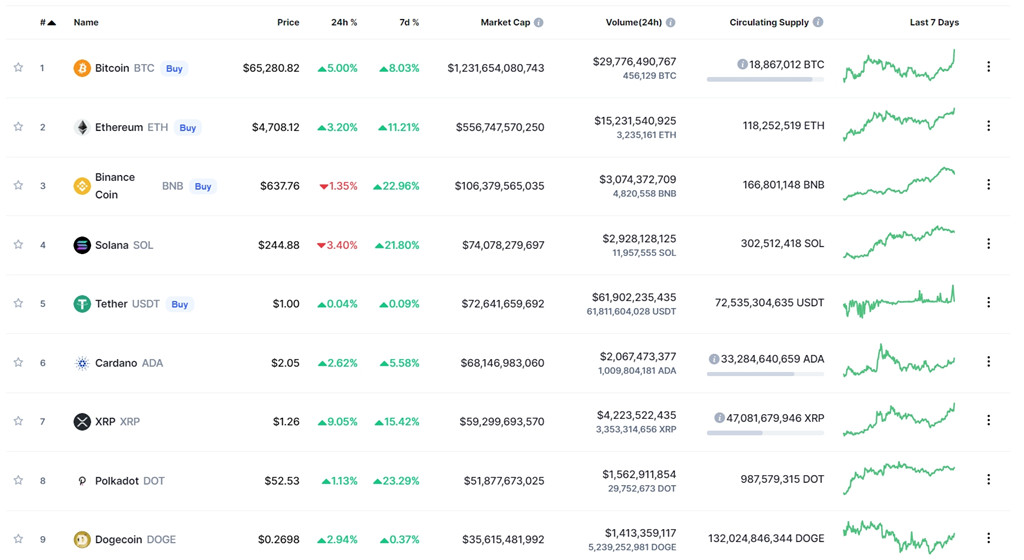The image size is (1024, 560).
Task: Open Bitcoin 7-day sparkline chart
Action: [x=899, y=66]
